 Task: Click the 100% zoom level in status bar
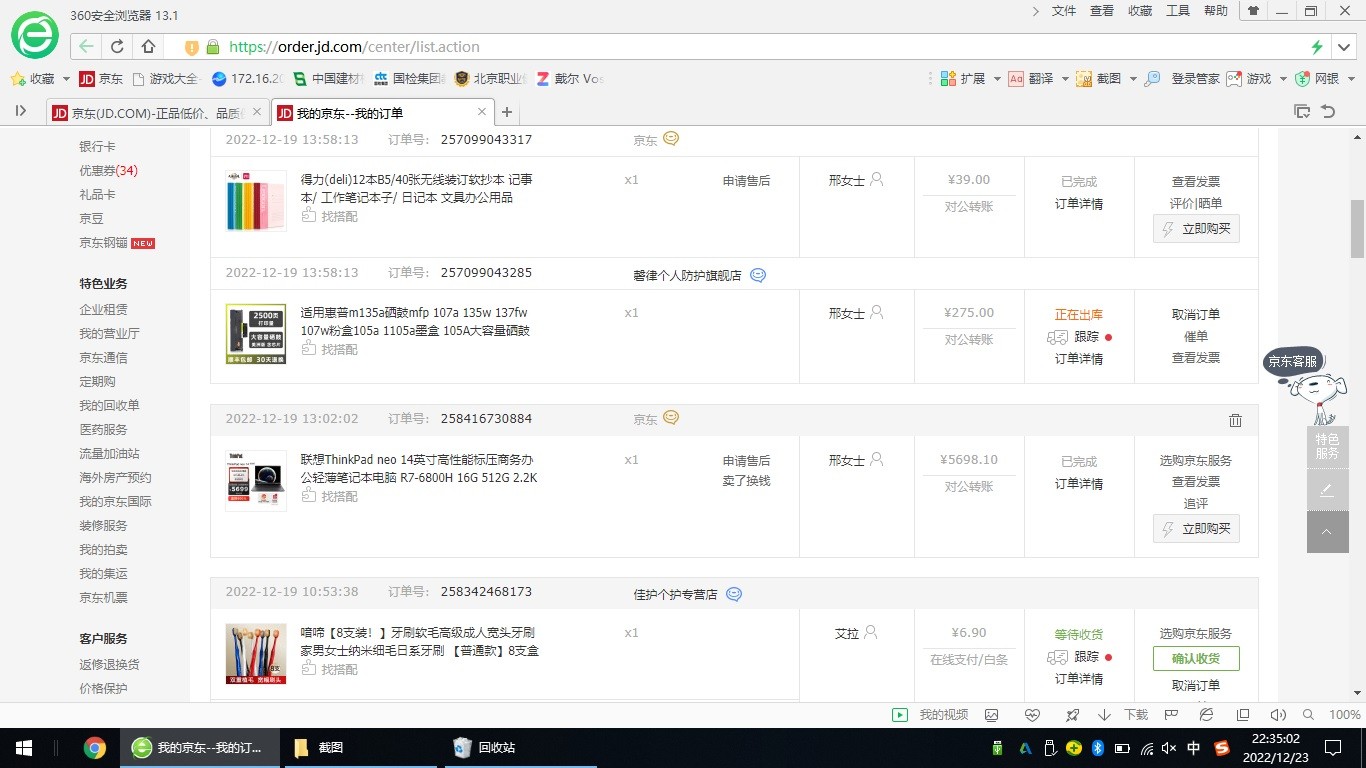tap(1344, 715)
